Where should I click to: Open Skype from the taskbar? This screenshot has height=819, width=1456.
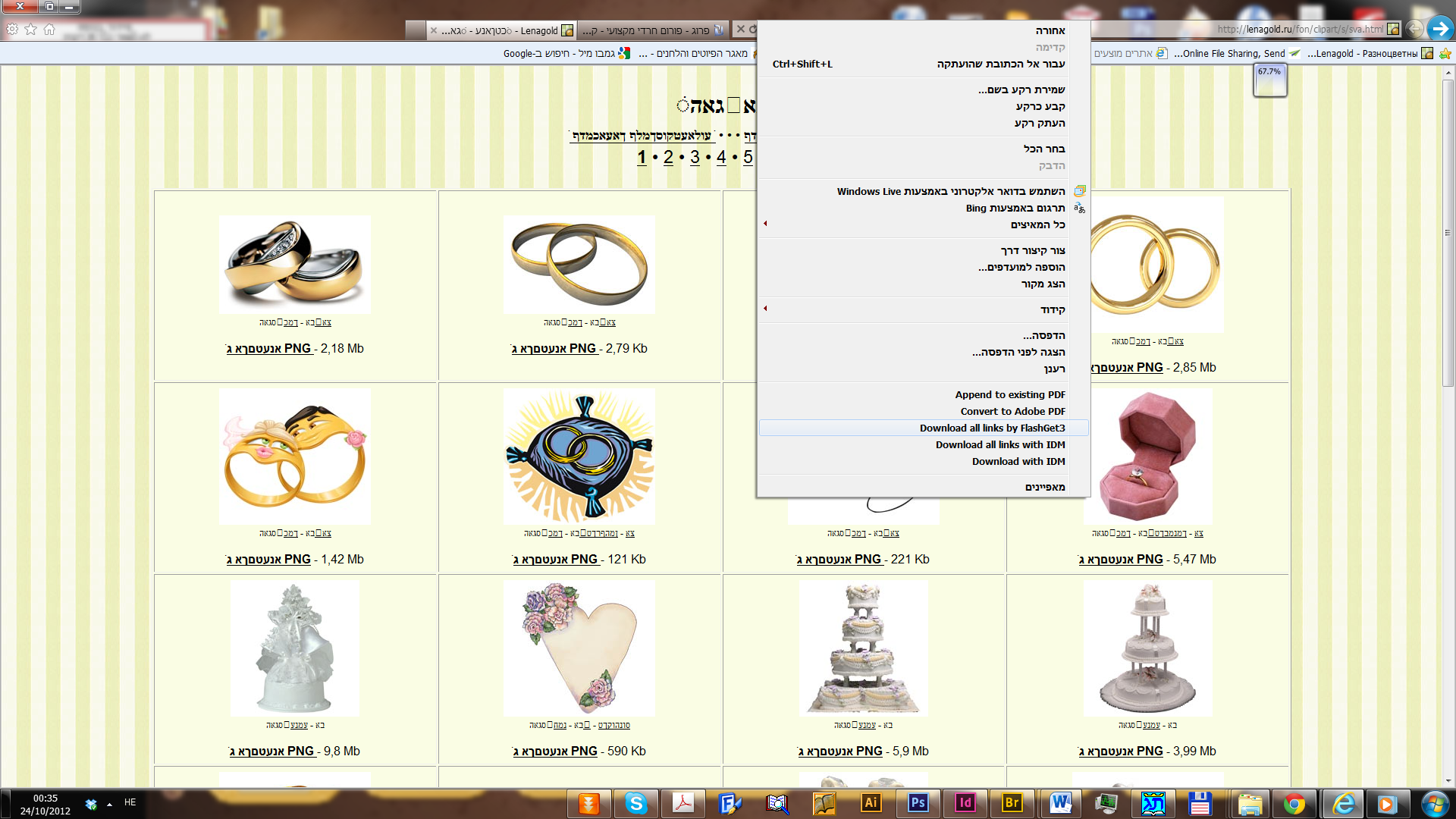click(635, 803)
